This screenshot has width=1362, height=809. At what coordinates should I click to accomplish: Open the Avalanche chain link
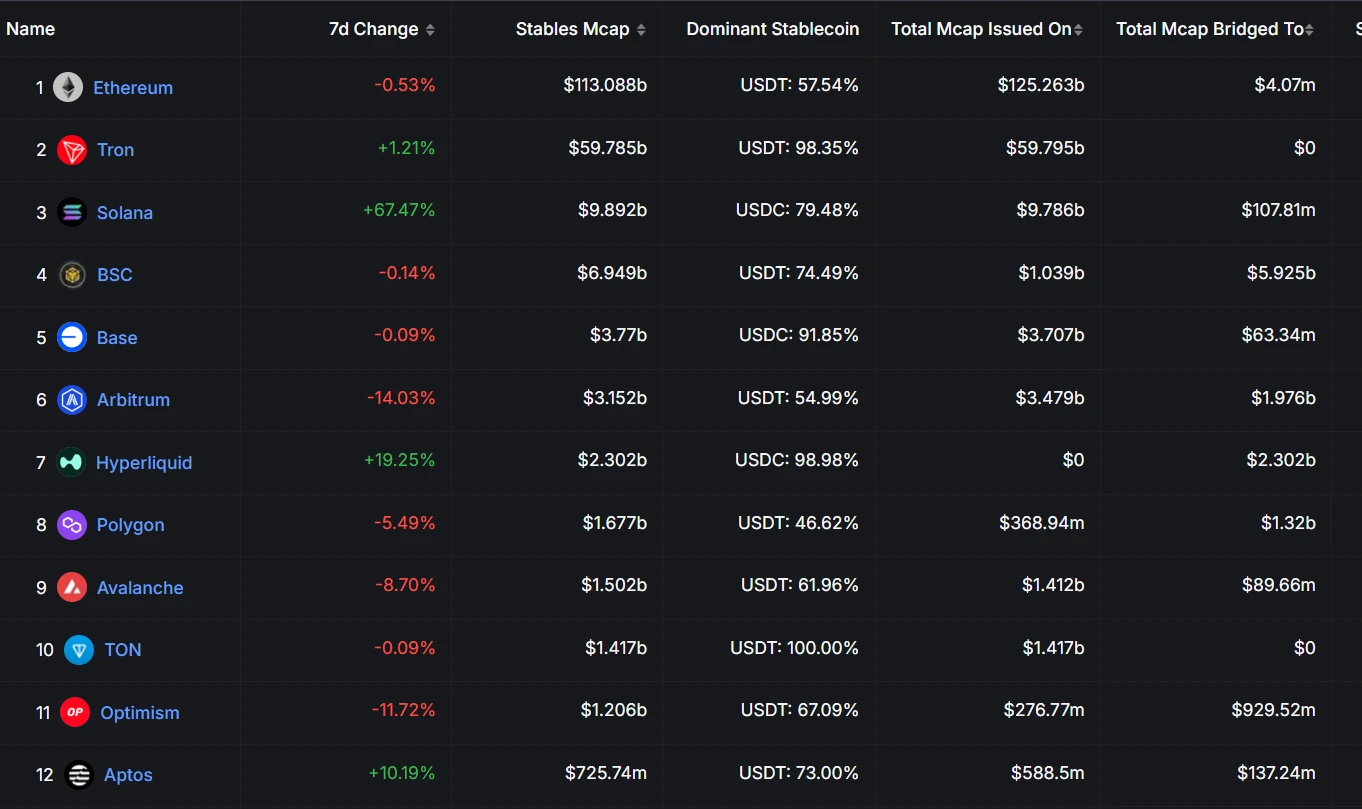pyautogui.click(x=140, y=587)
